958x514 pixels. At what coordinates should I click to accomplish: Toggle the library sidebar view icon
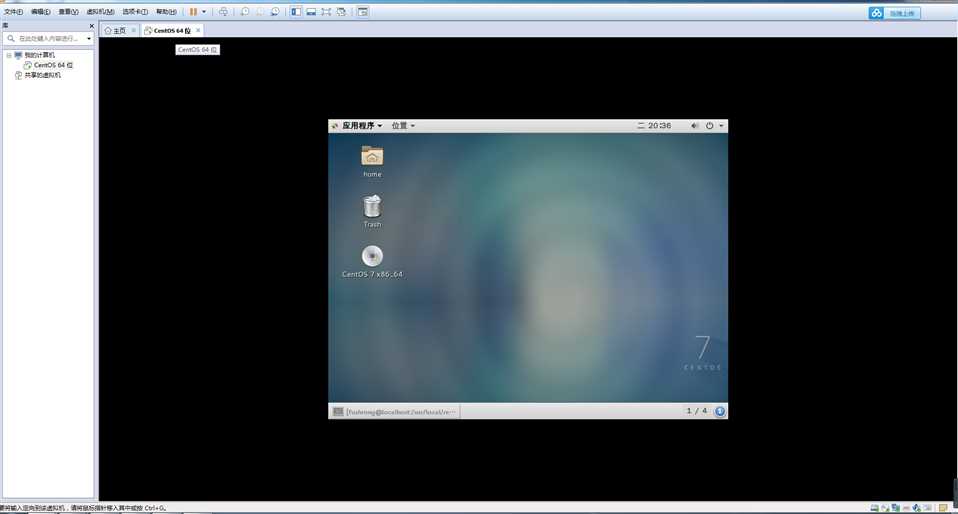point(296,12)
